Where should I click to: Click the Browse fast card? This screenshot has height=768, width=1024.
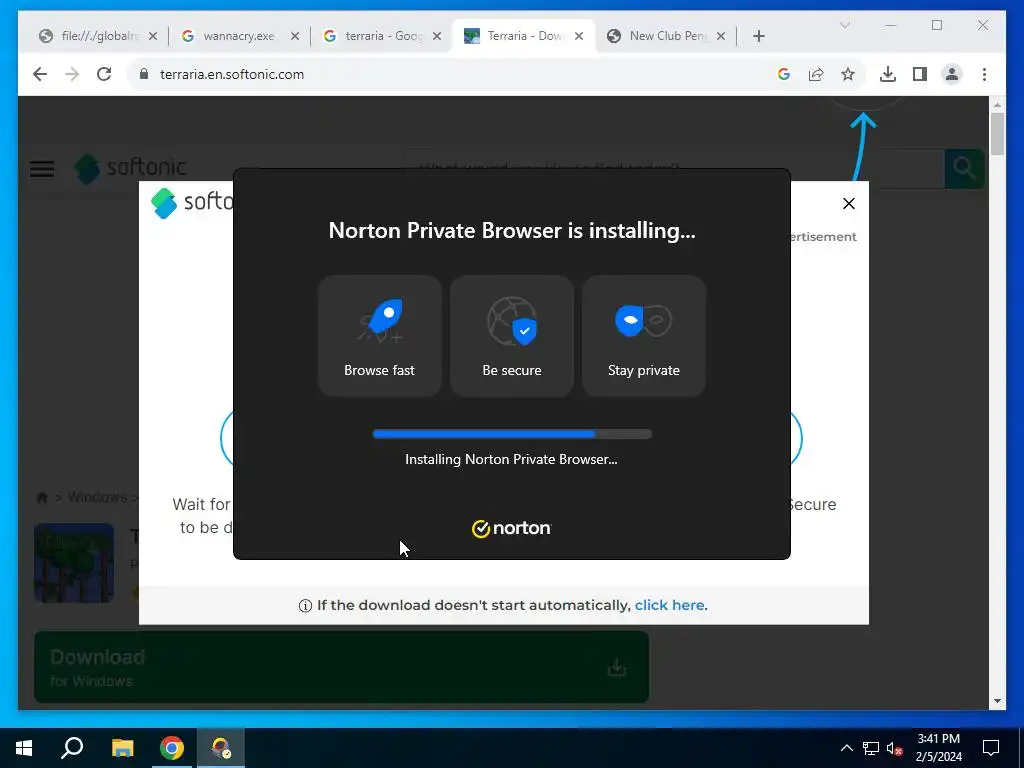[379, 336]
